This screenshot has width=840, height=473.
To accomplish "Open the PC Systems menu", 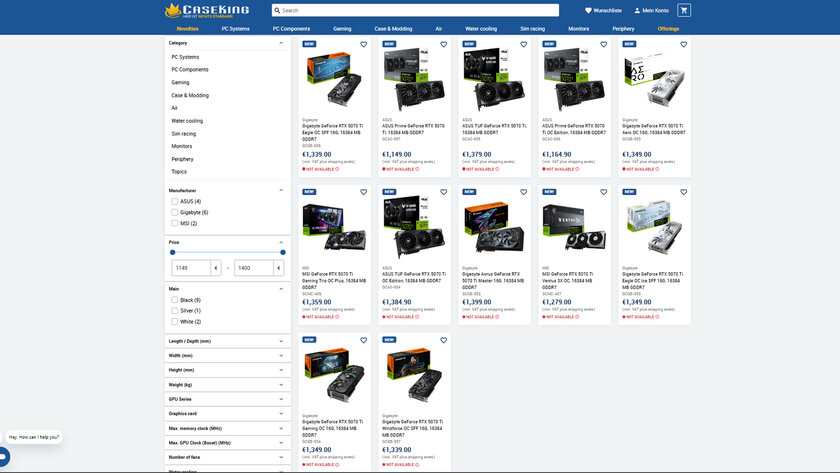I will 236,29.
